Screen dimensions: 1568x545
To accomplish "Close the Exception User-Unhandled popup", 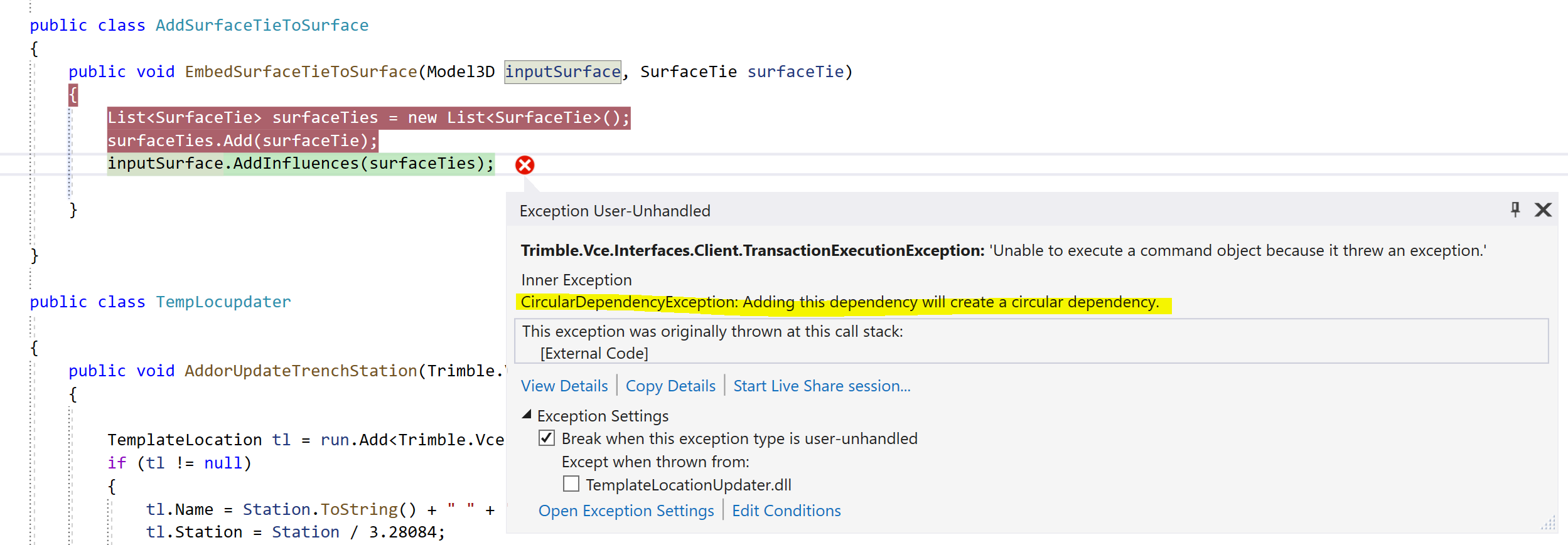I will [x=1543, y=209].
